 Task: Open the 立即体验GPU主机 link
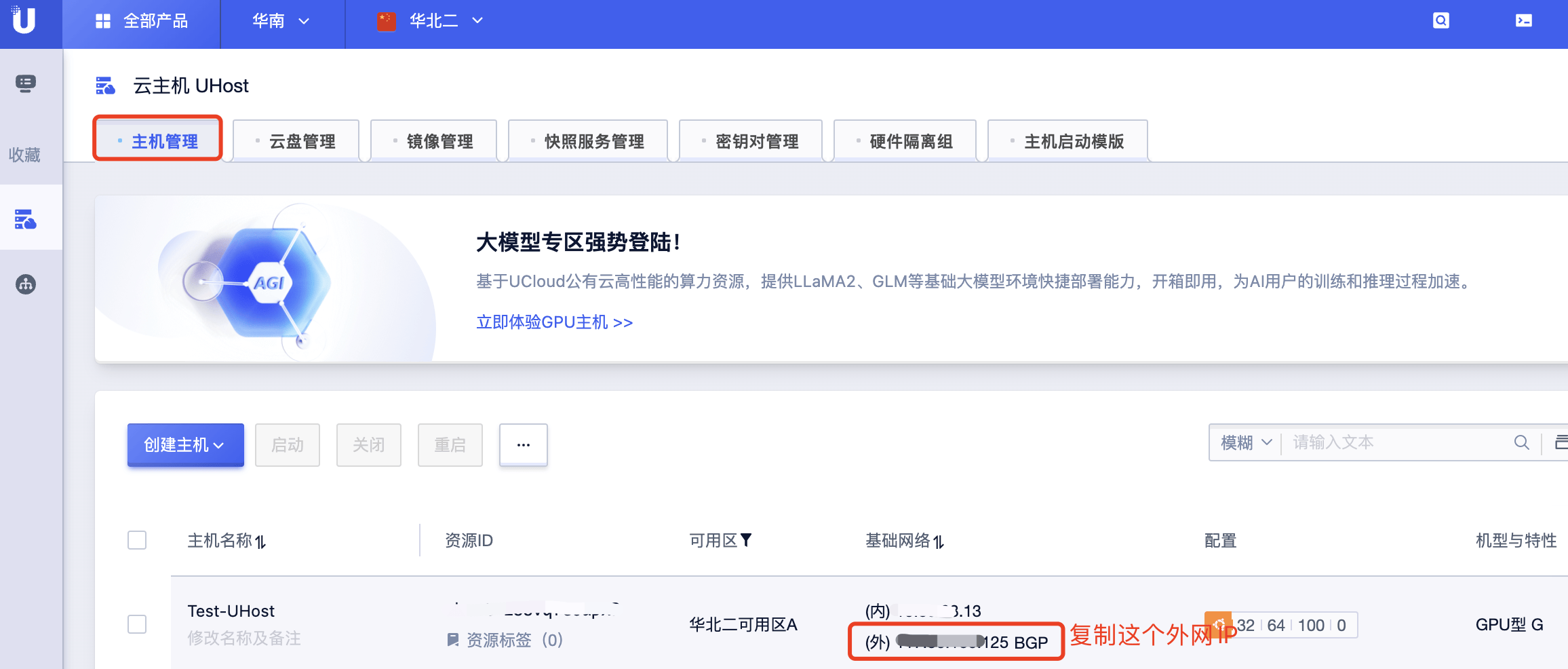[555, 322]
